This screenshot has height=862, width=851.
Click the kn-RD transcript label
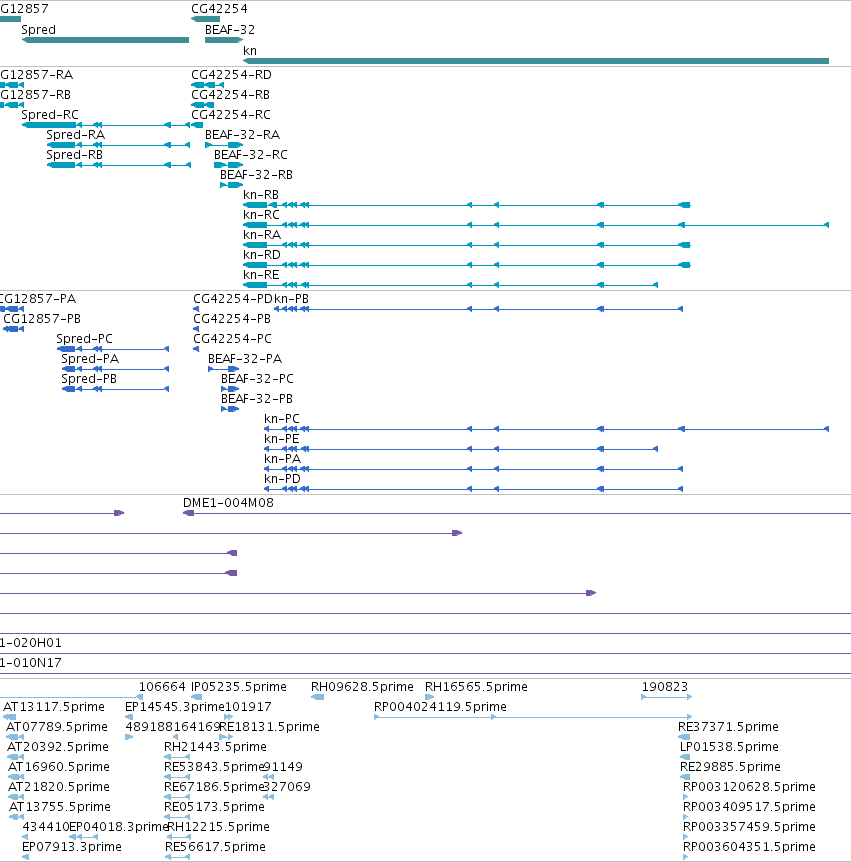(262, 255)
